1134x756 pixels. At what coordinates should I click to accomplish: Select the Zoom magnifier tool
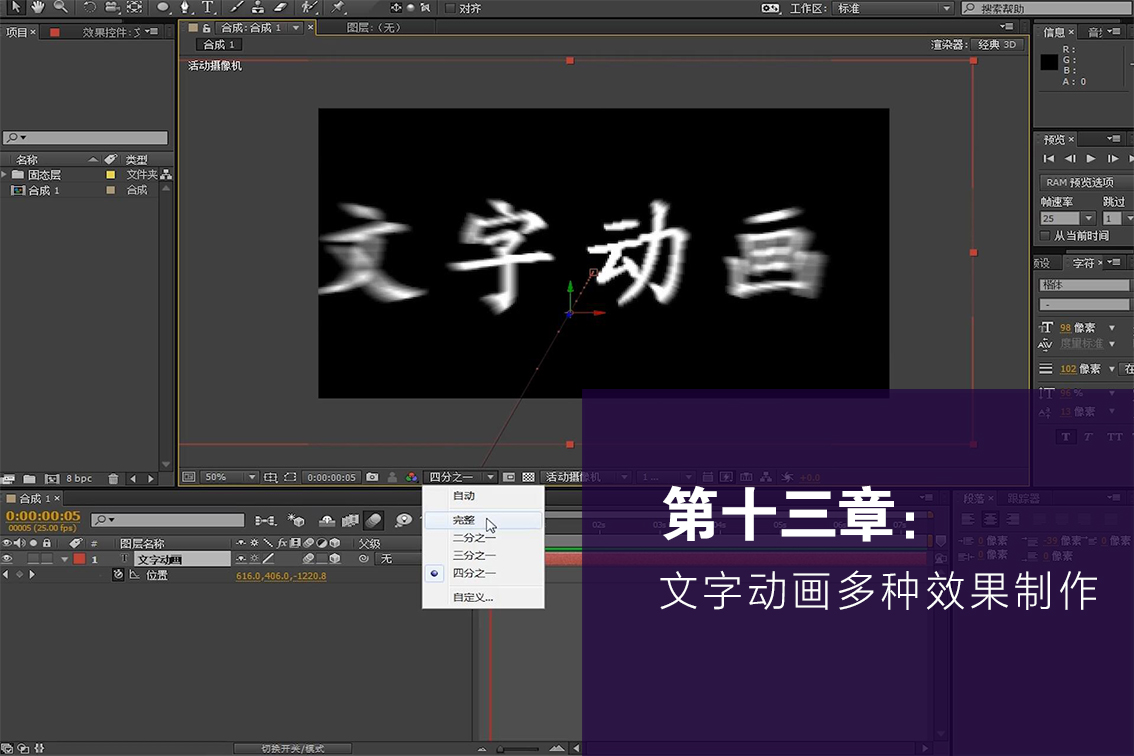point(61,7)
